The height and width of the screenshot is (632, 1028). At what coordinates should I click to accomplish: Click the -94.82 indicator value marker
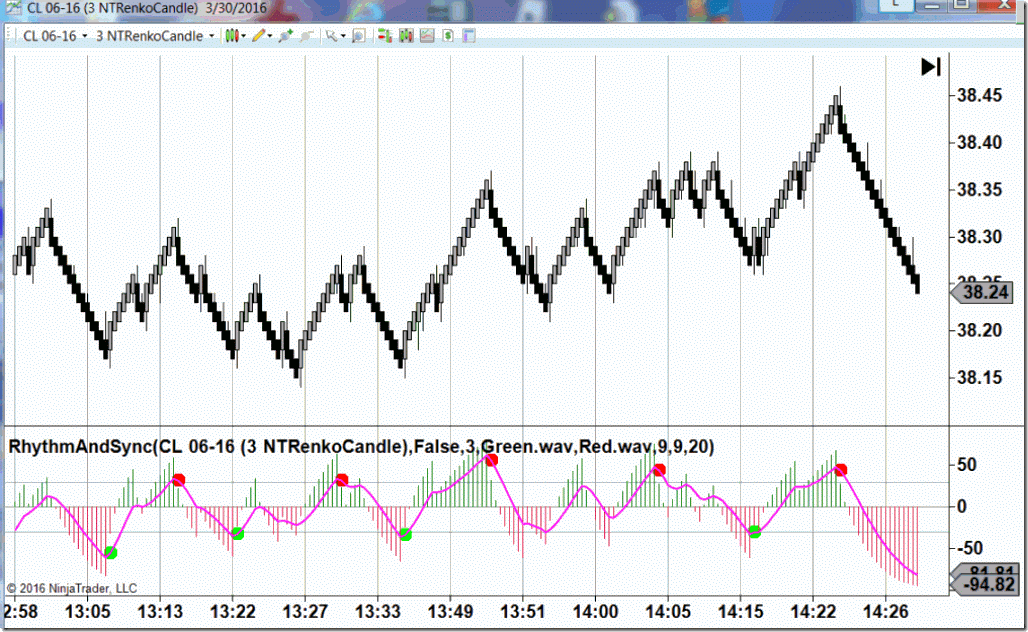tap(982, 584)
